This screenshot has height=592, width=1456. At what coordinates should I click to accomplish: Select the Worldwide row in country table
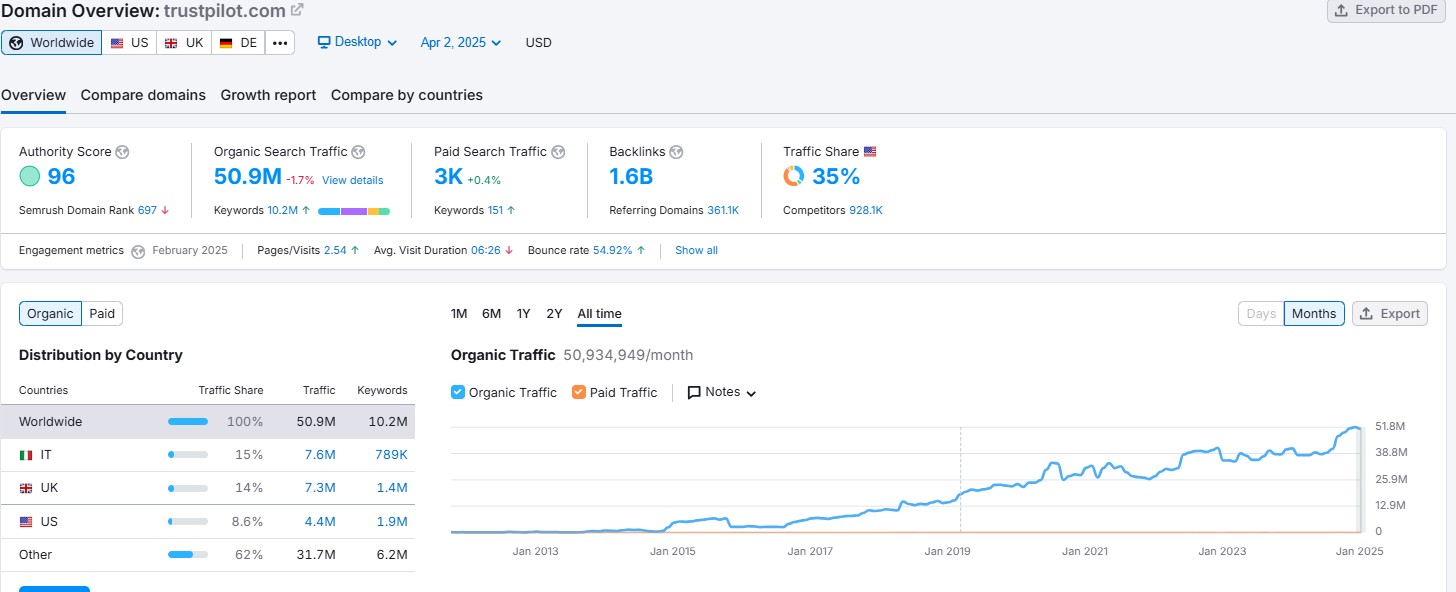[x=208, y=422]
